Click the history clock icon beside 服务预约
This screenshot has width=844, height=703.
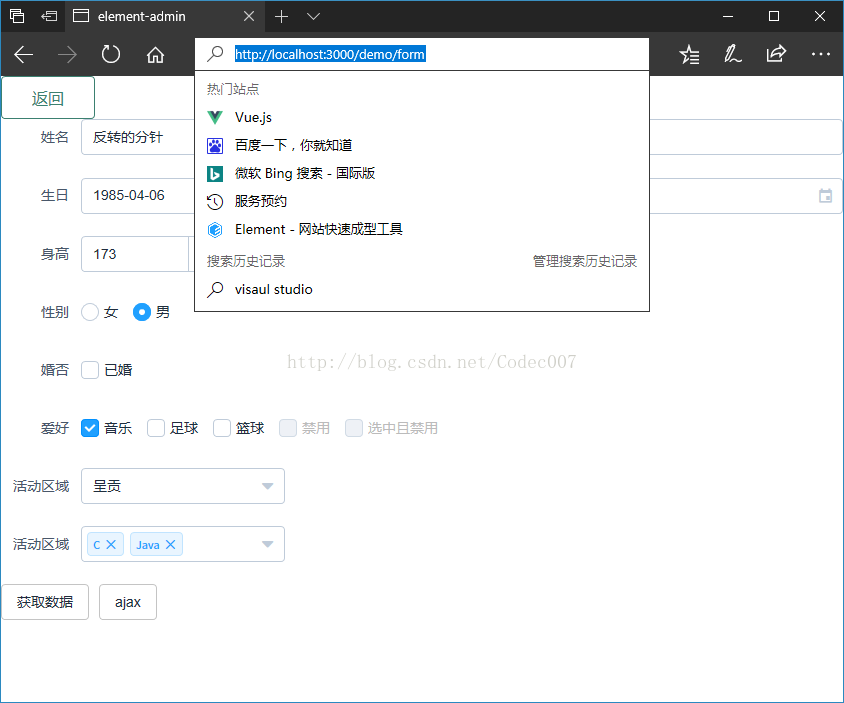tap(215, 201)
